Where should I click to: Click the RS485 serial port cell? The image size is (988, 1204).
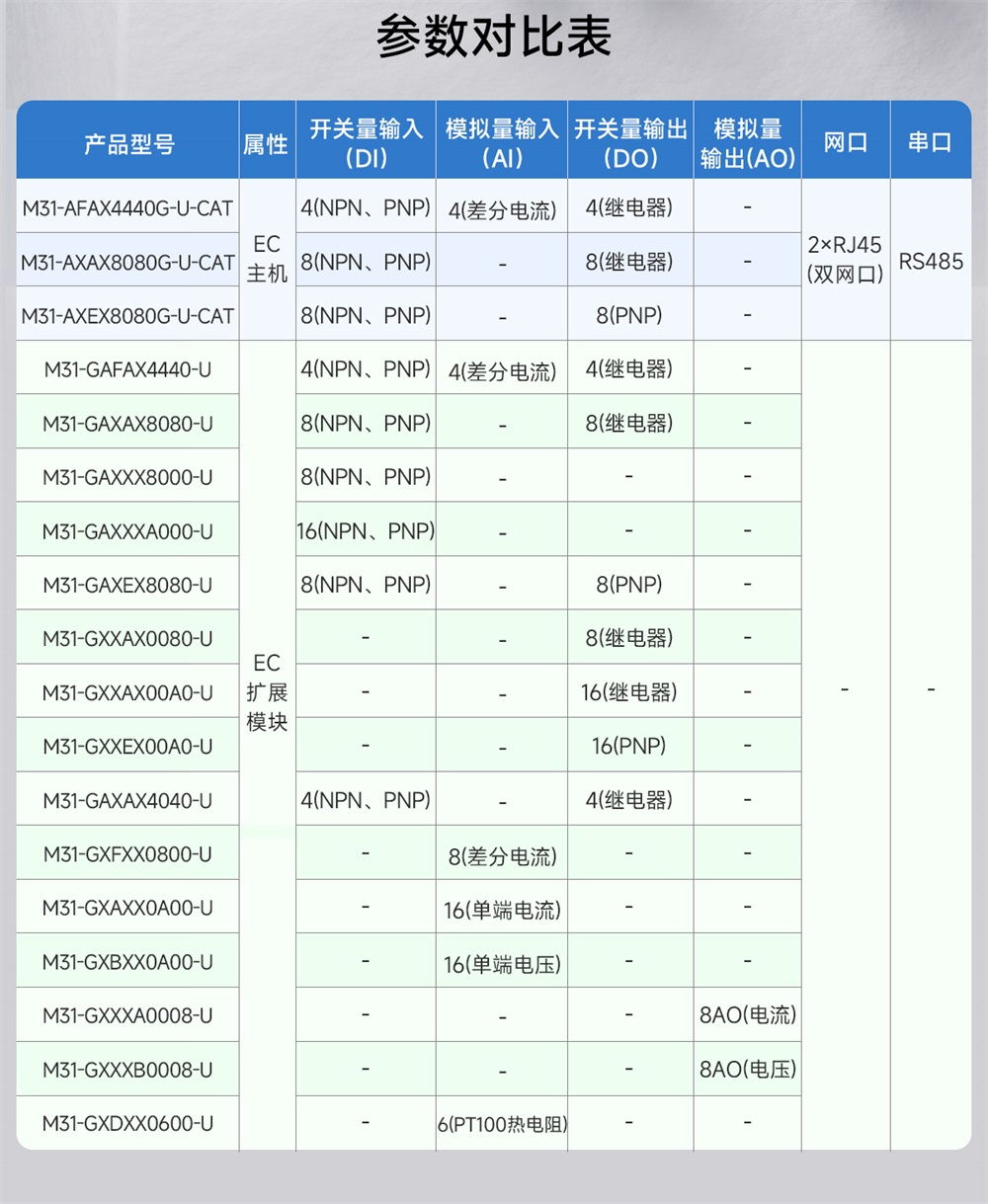click(930, 260)
